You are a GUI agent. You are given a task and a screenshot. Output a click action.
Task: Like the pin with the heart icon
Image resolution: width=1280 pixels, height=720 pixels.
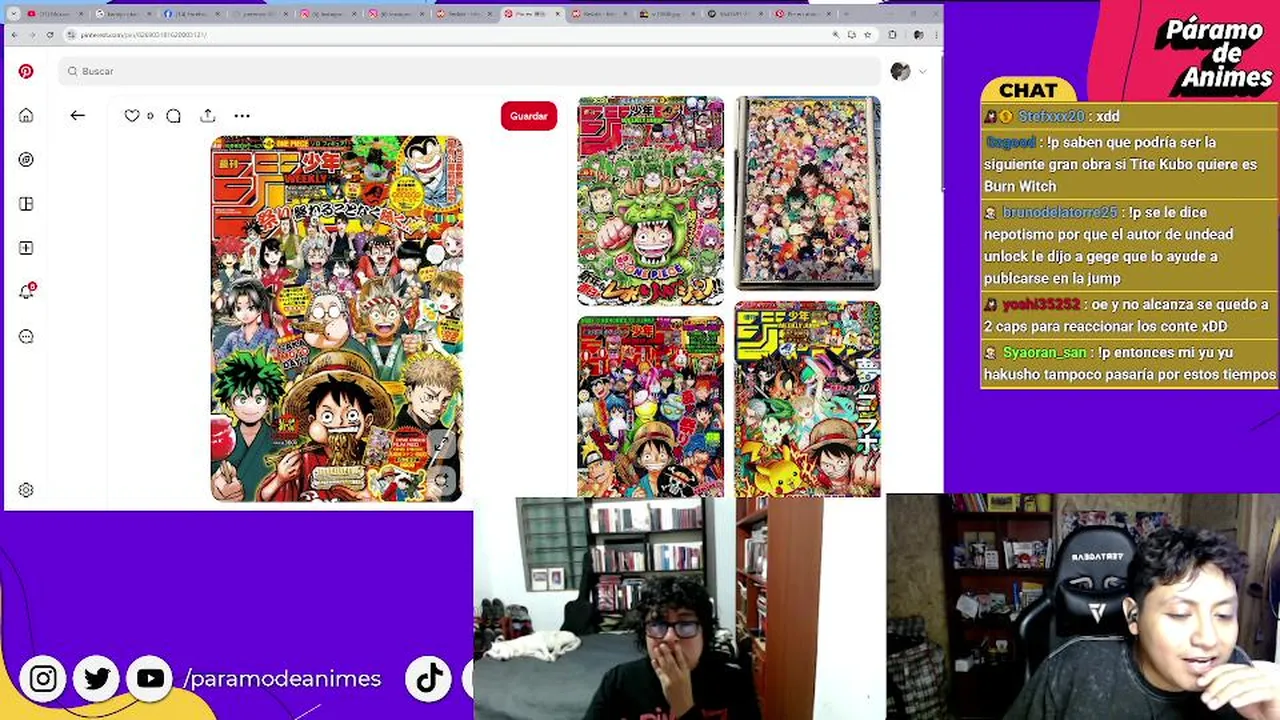coord(131,116)
